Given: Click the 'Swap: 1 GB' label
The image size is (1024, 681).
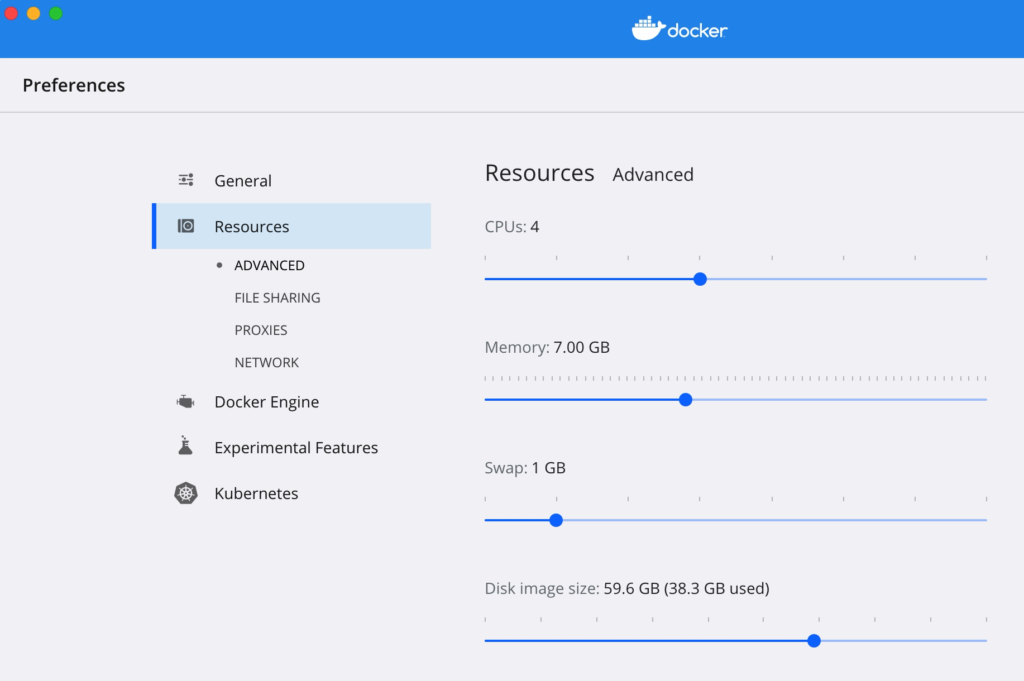Looking at the screenshot, I should pyautogui.click(x=525, y=468).
